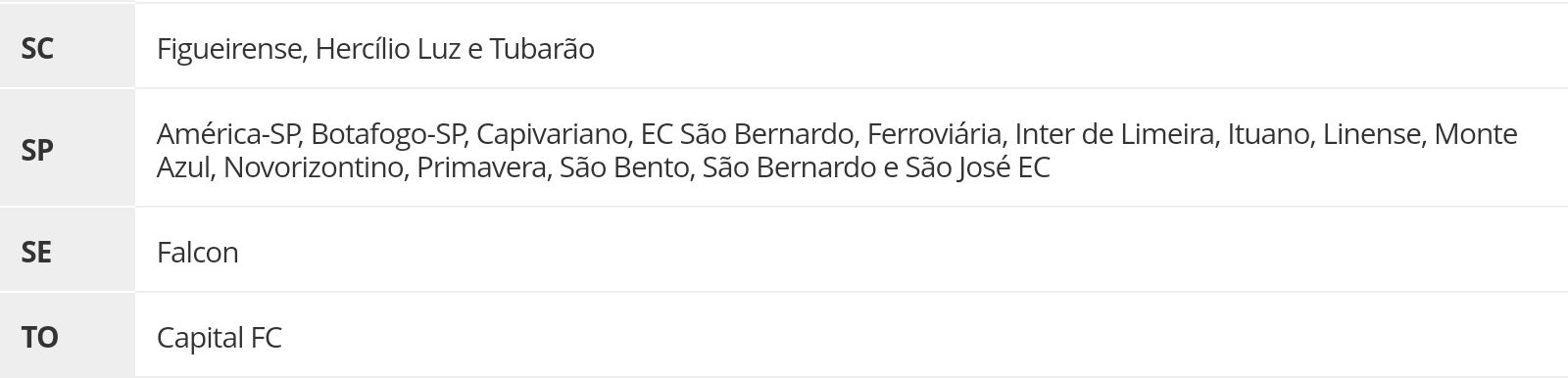
Task: Click the TO state abbreviation cell
Action: point(67,335)
